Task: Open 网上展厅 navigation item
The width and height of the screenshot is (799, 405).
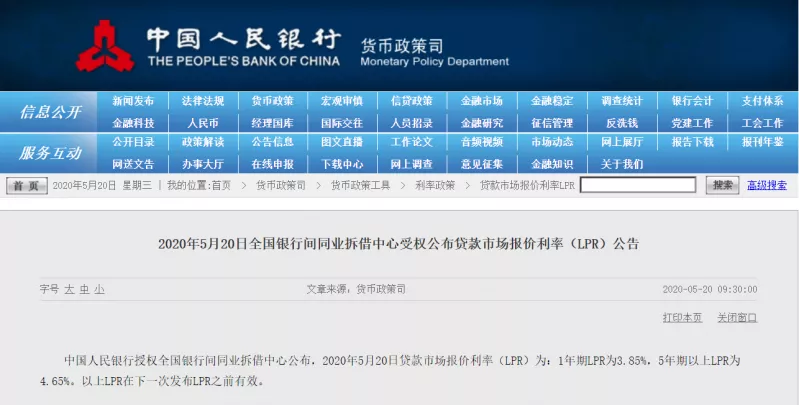Action: [622, 142]
